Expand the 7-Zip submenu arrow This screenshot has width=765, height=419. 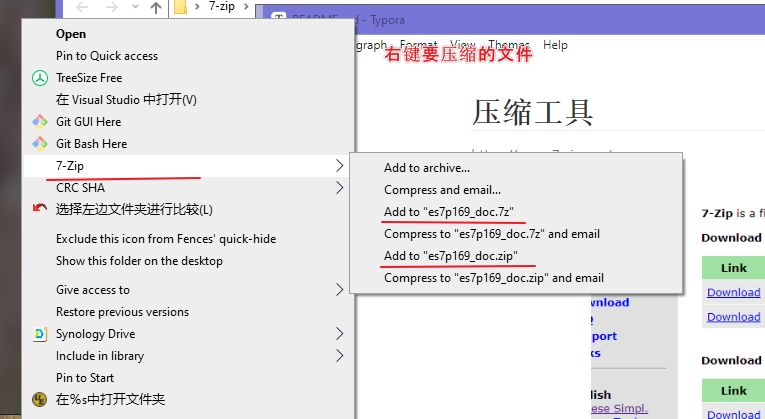click(340, 166)
